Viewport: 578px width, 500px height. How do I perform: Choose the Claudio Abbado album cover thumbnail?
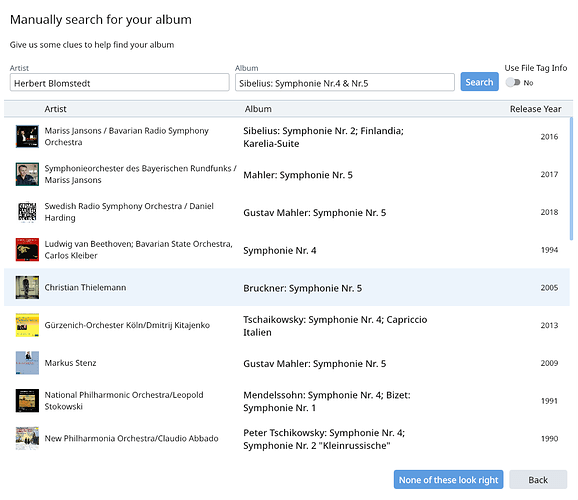pyautogui.click(x=27, y=438)
